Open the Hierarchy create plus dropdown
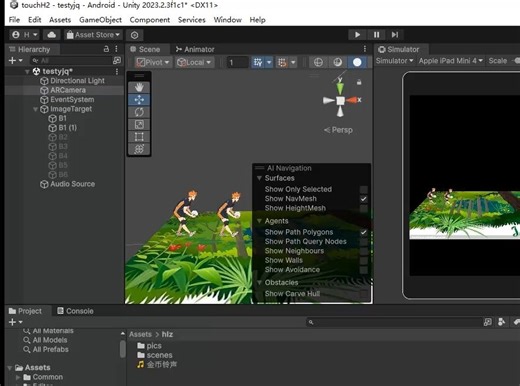Viewport: 520px width, 386px height. [x=16, y=60]
